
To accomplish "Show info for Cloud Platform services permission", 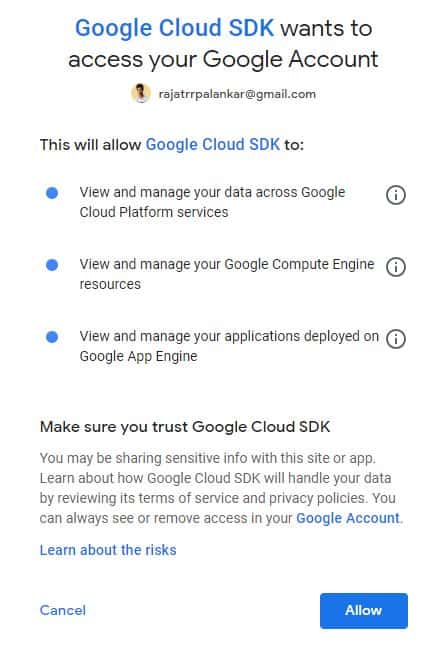I will coord(396,195).
